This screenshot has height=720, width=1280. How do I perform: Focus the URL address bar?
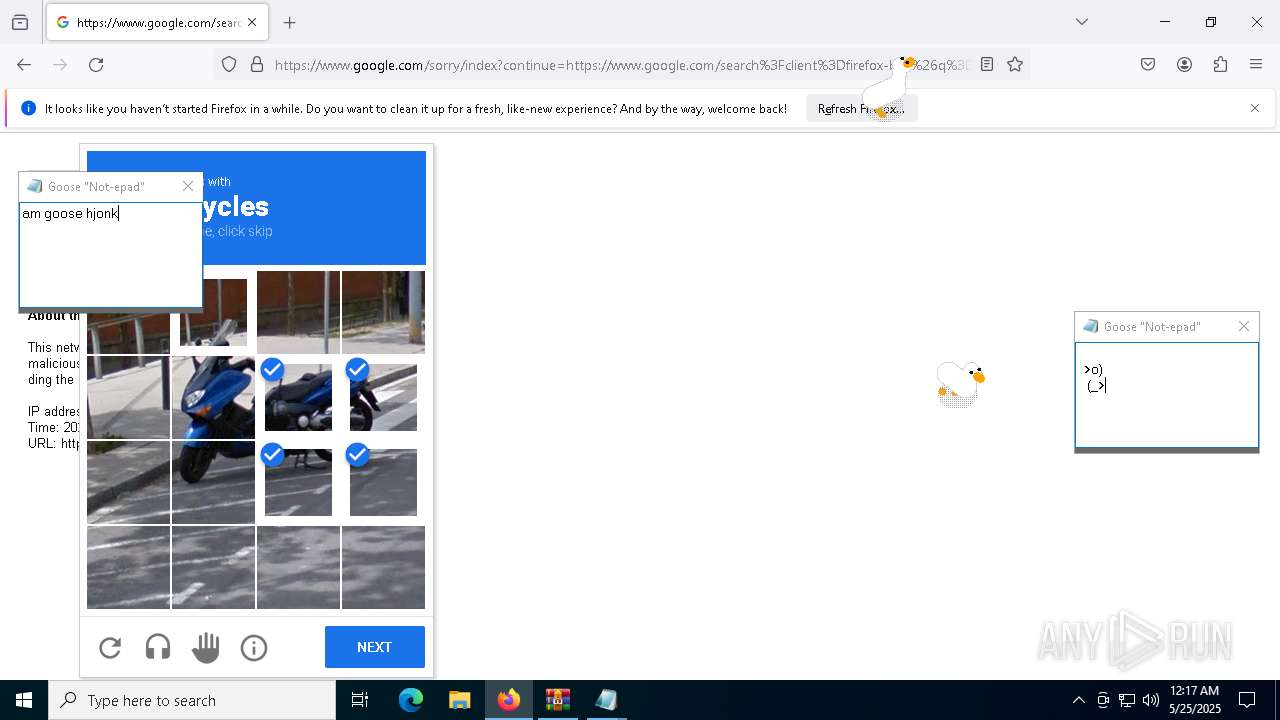(x=620, y=65)
